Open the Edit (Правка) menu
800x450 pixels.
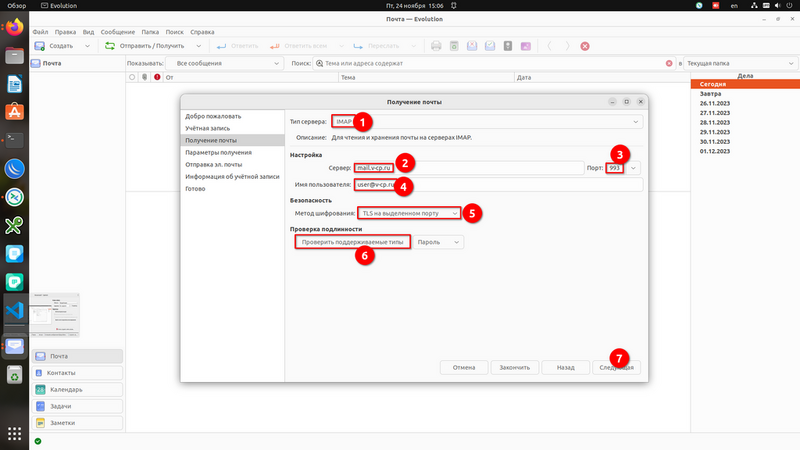[x=67, y=32]
